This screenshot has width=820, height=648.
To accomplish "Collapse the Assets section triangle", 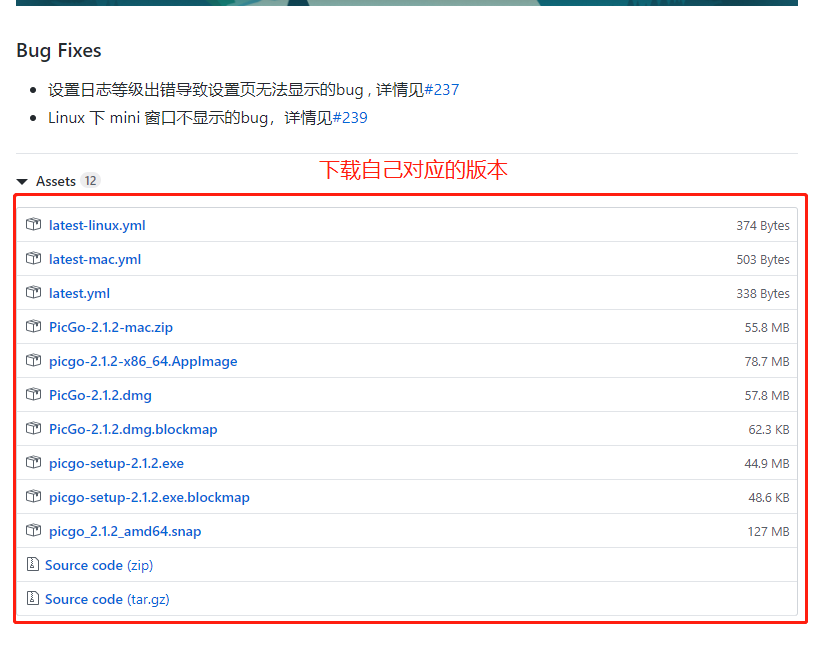I will point(22,181).
